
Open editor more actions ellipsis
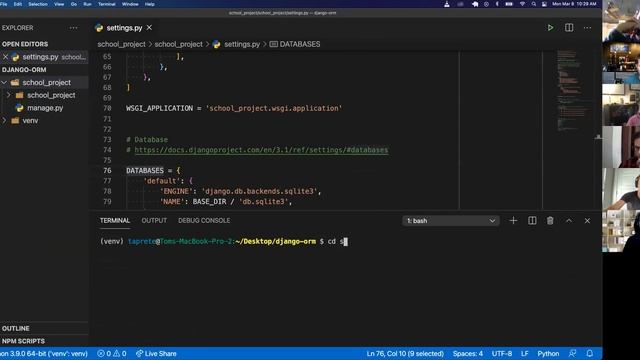587,28
